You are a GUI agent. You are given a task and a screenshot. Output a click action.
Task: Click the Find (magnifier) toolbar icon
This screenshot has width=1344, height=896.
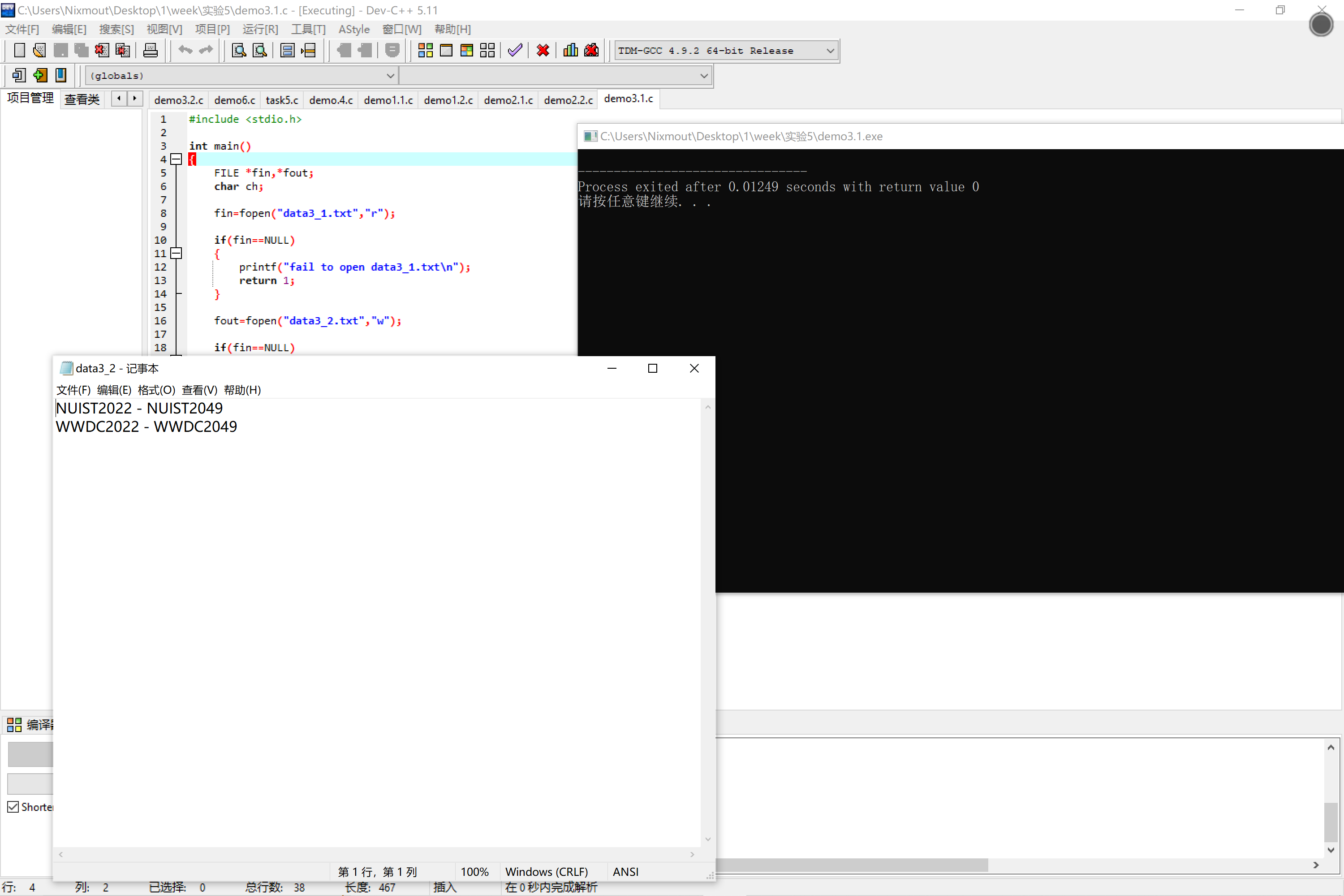click(239, 50)
